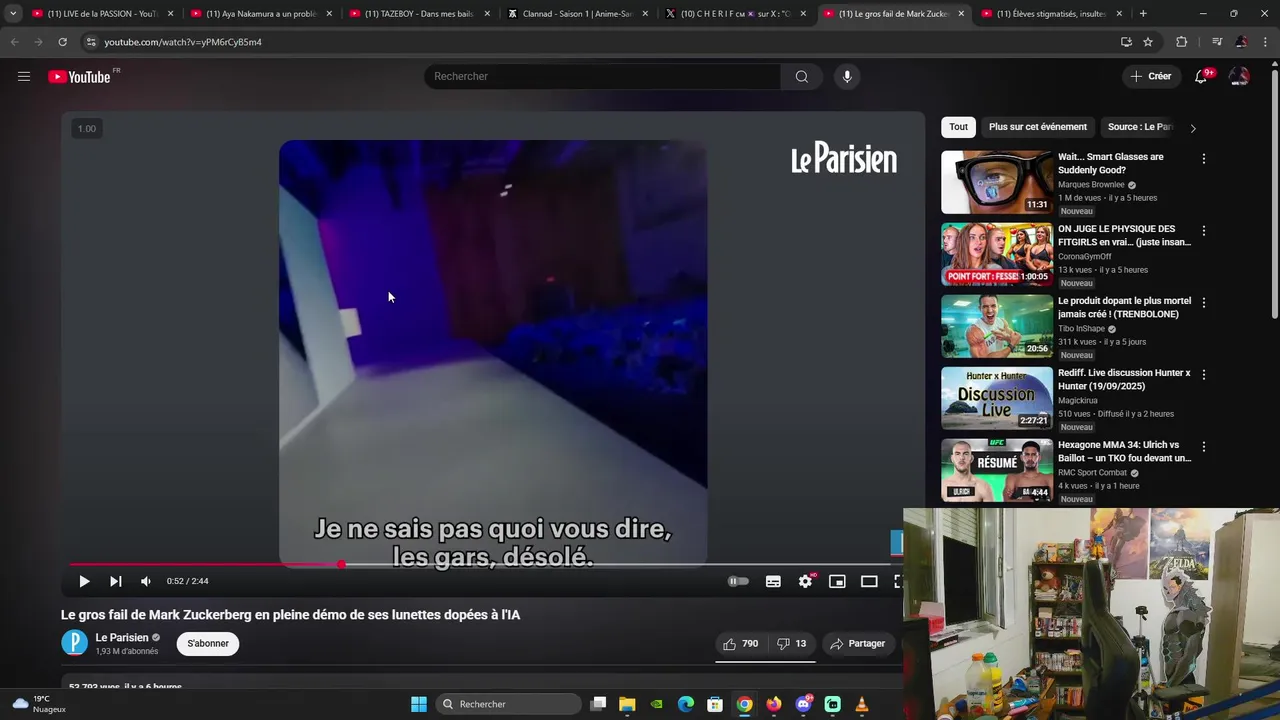The height and width of the screenshot is (720, 1280).
Task: Launch VLC from taskbar
Action: pos(862,704)
